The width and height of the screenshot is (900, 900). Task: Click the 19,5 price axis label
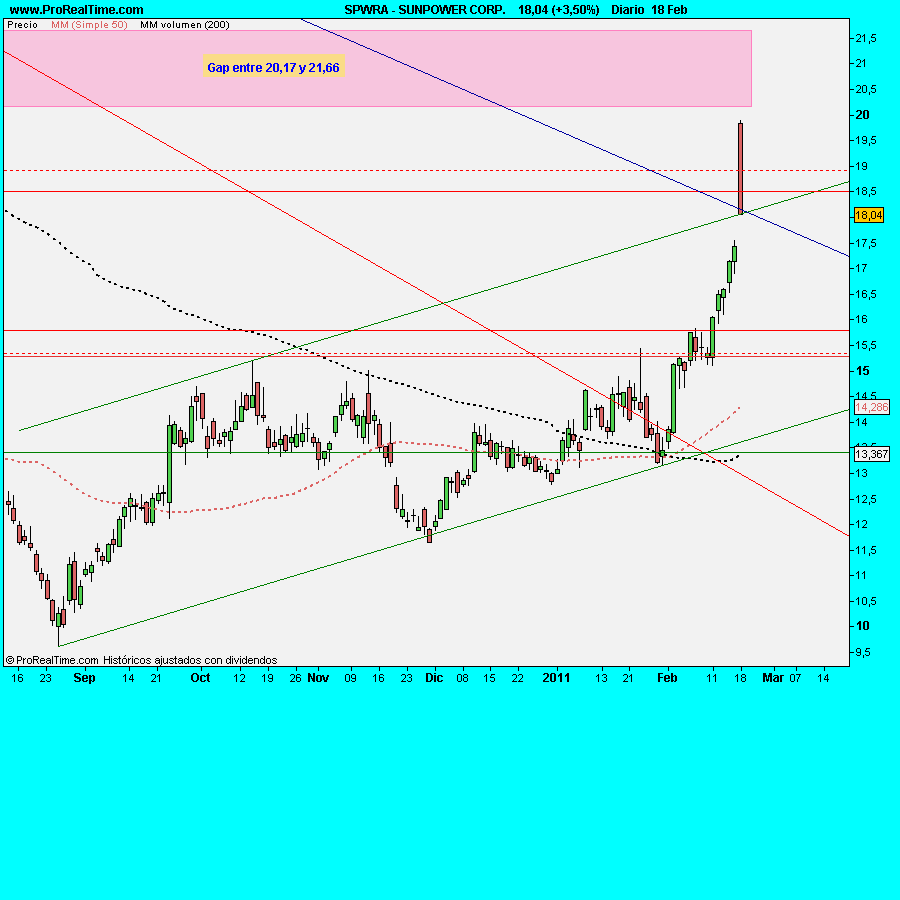(x=866, y=141)
